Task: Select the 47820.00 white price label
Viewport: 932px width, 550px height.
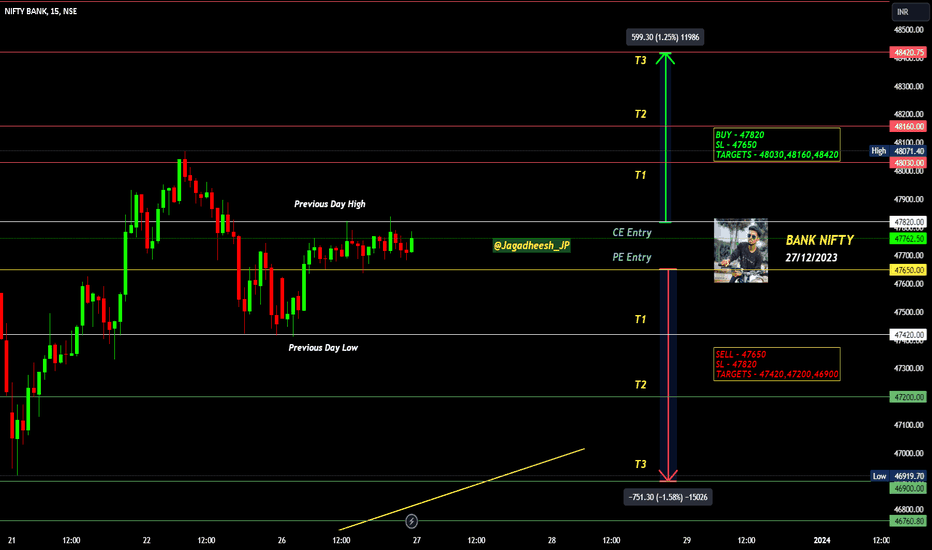Action: coord(908,222)
